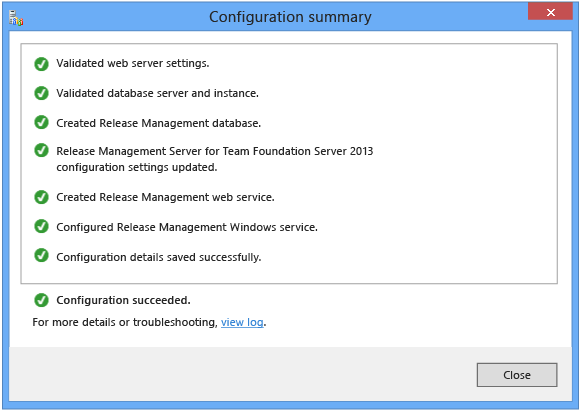Select the text 'Validated web server settings.'
The height and width of the screenshot is (410, 579).
click(133, 64)
